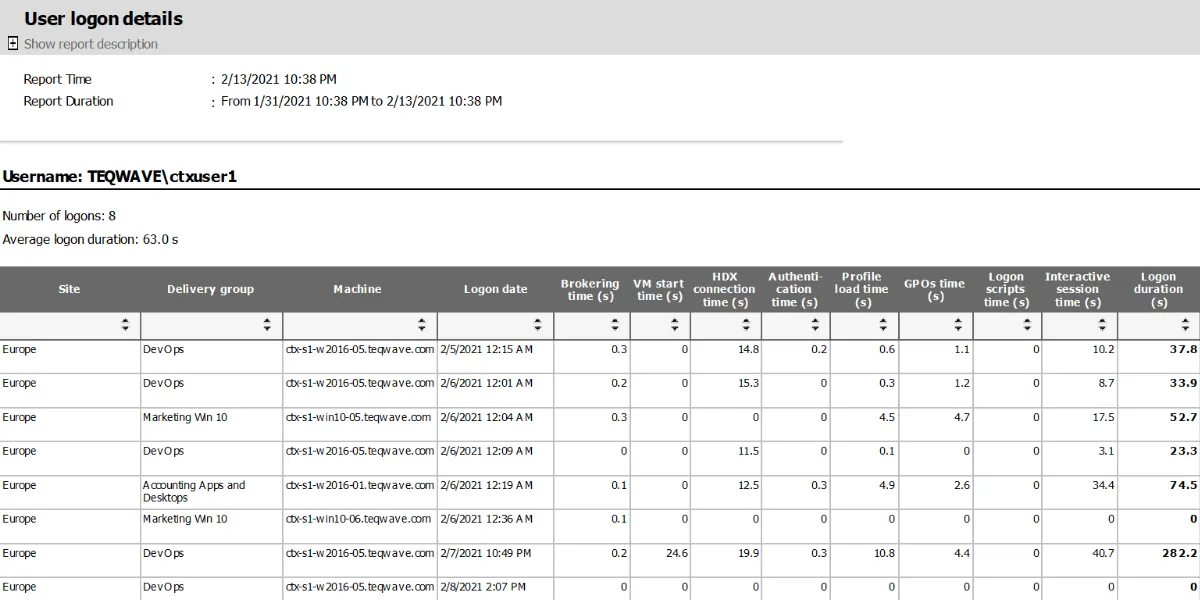Sort by the Logon date column arrows

point(538,325)
